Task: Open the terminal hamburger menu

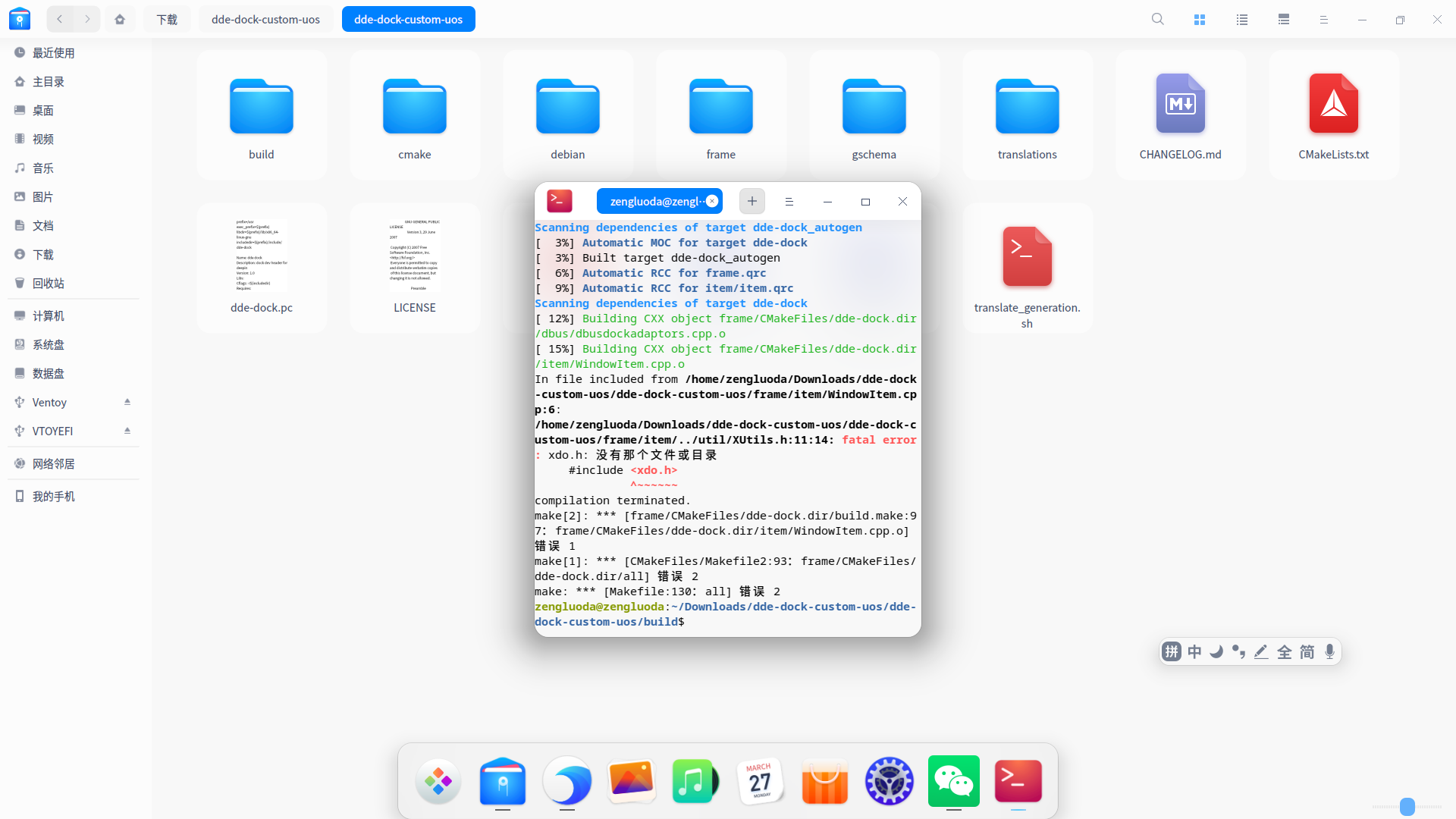Action: pos(789,202)
